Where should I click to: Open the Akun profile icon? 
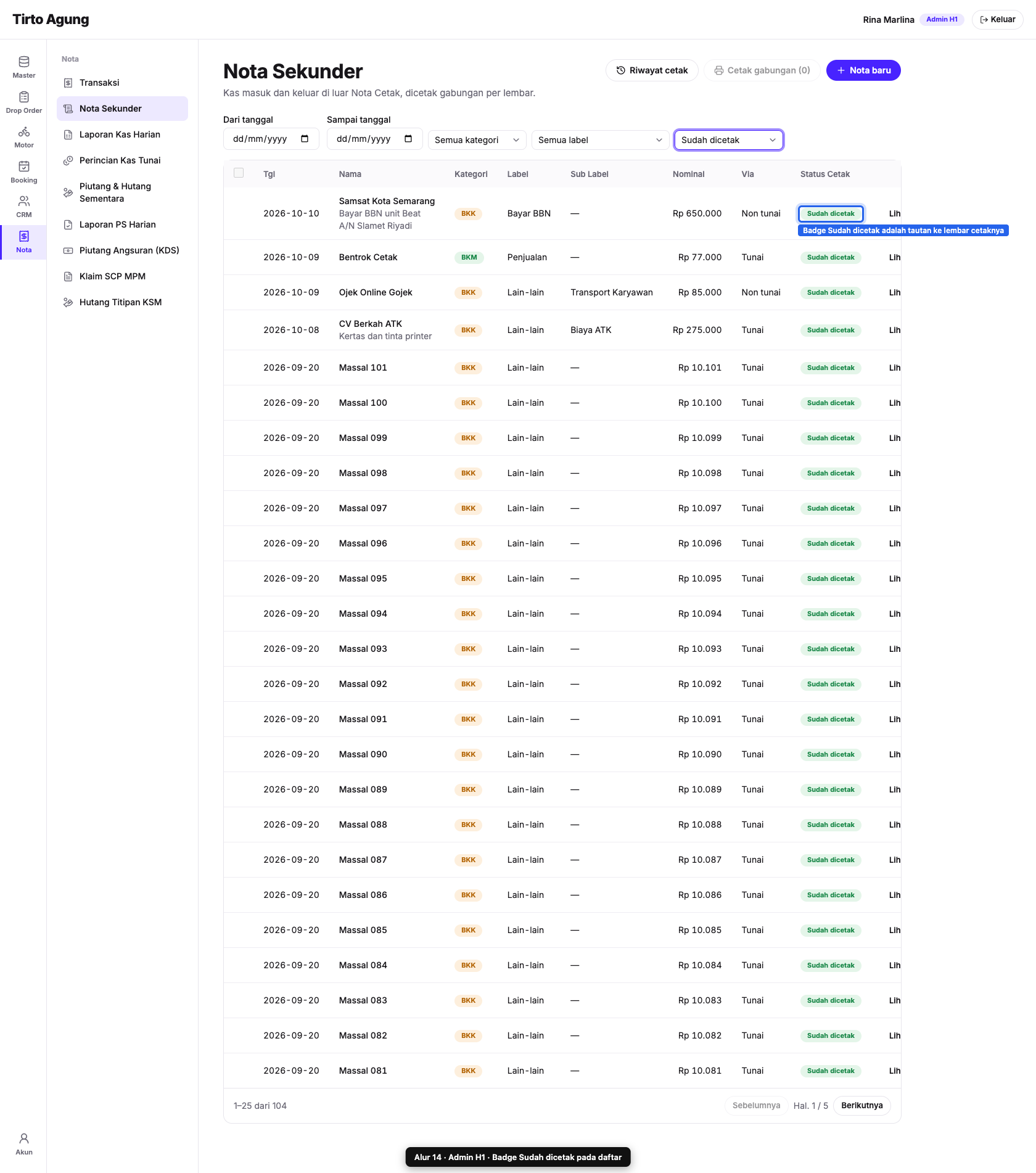point(23,1138)
